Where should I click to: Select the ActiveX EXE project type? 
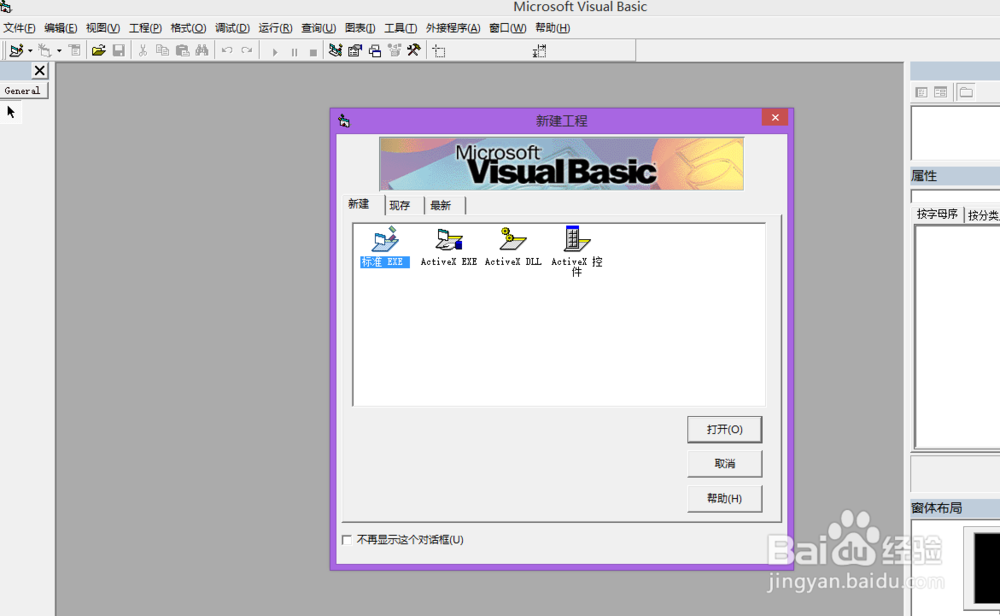click(449, 247)
